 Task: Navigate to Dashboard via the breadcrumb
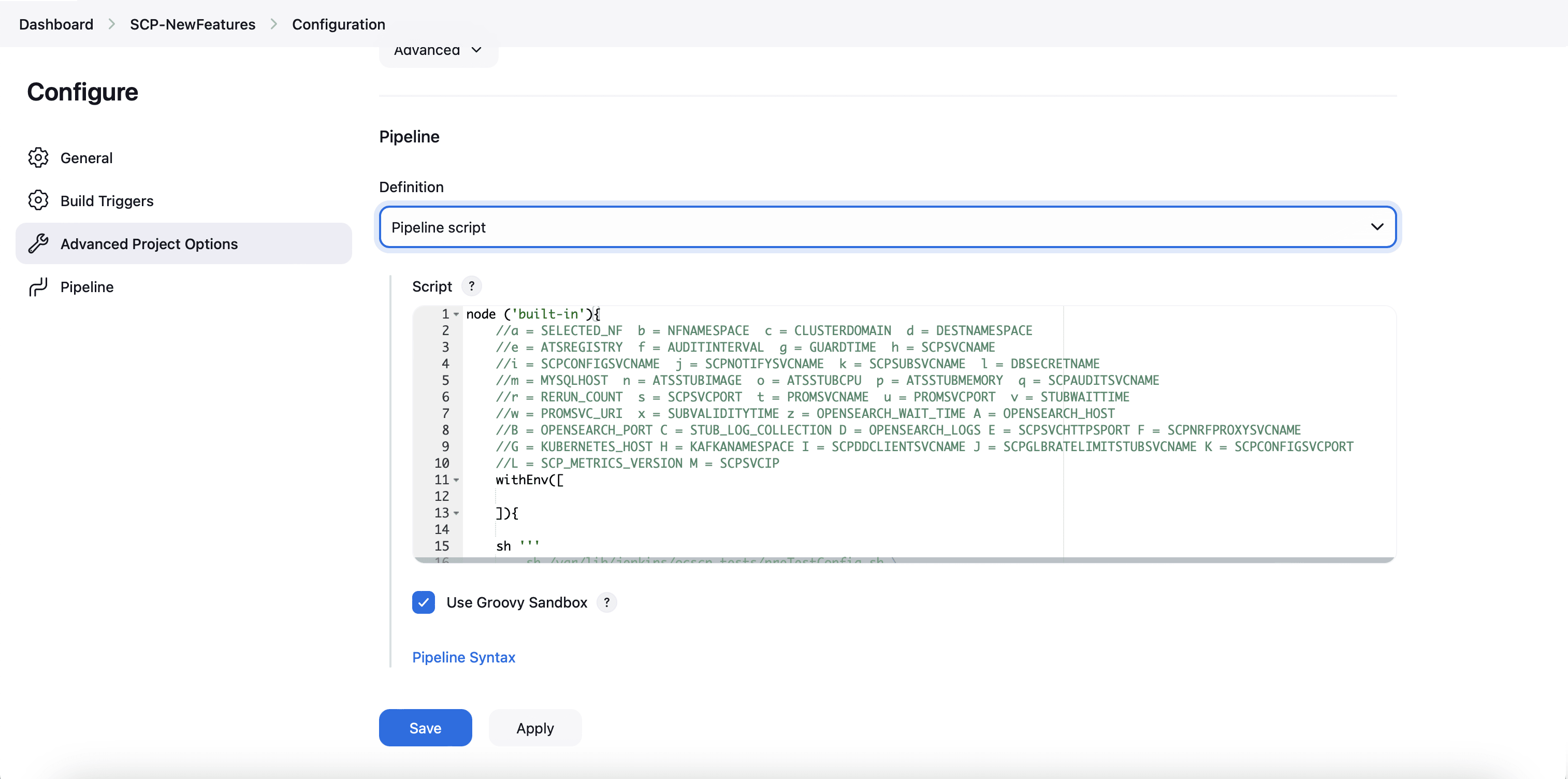55,24
